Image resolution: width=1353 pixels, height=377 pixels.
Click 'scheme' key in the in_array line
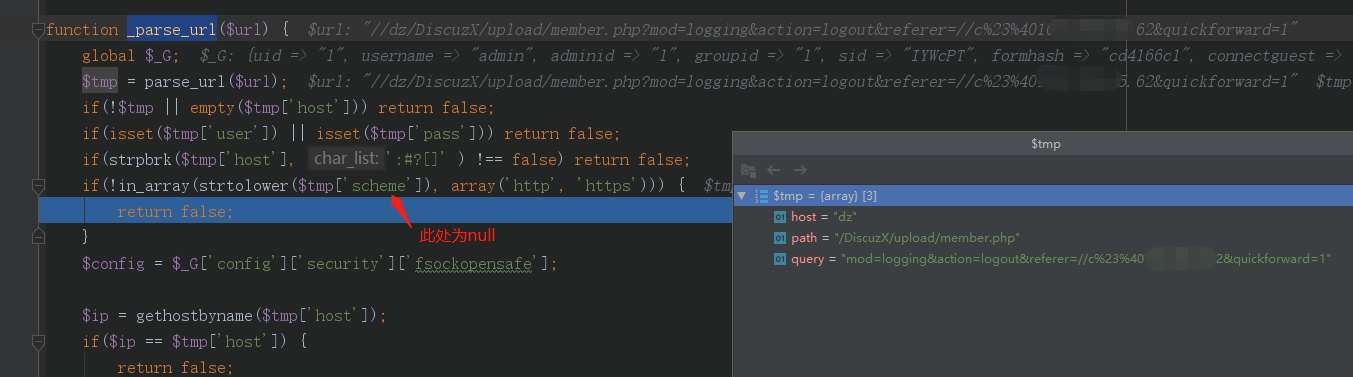point(380,186)
